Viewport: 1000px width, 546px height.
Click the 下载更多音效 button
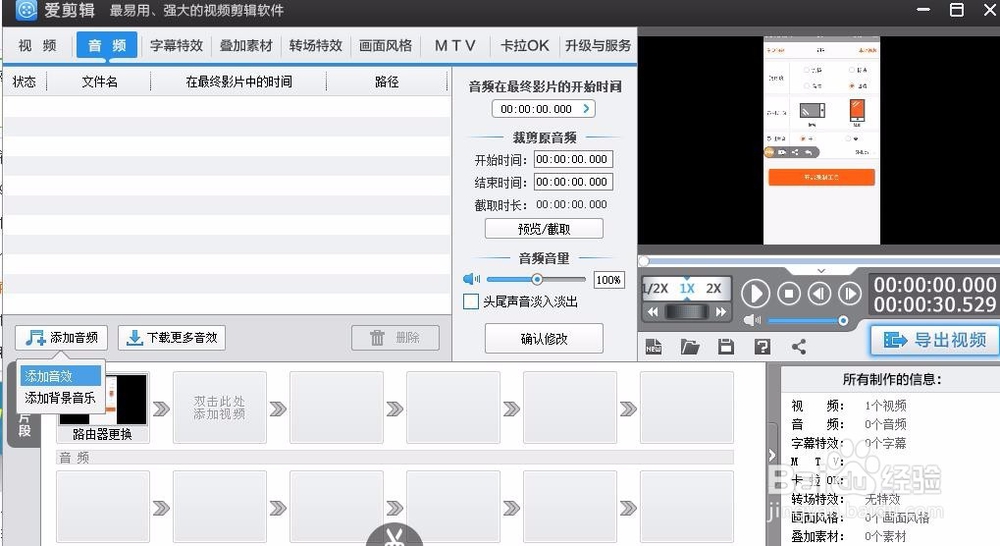click(172, 337)
